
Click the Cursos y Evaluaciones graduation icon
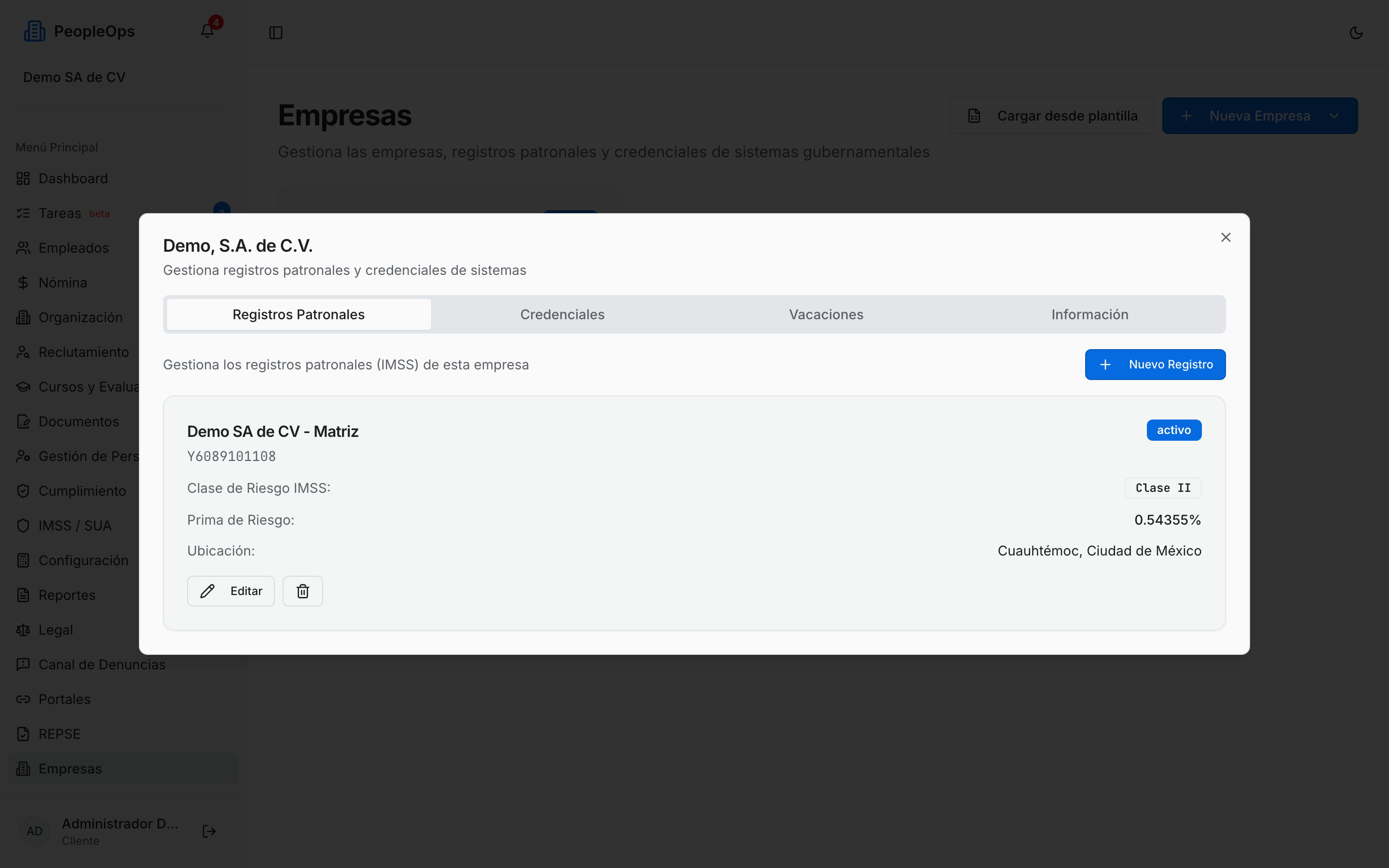(23, 387)
